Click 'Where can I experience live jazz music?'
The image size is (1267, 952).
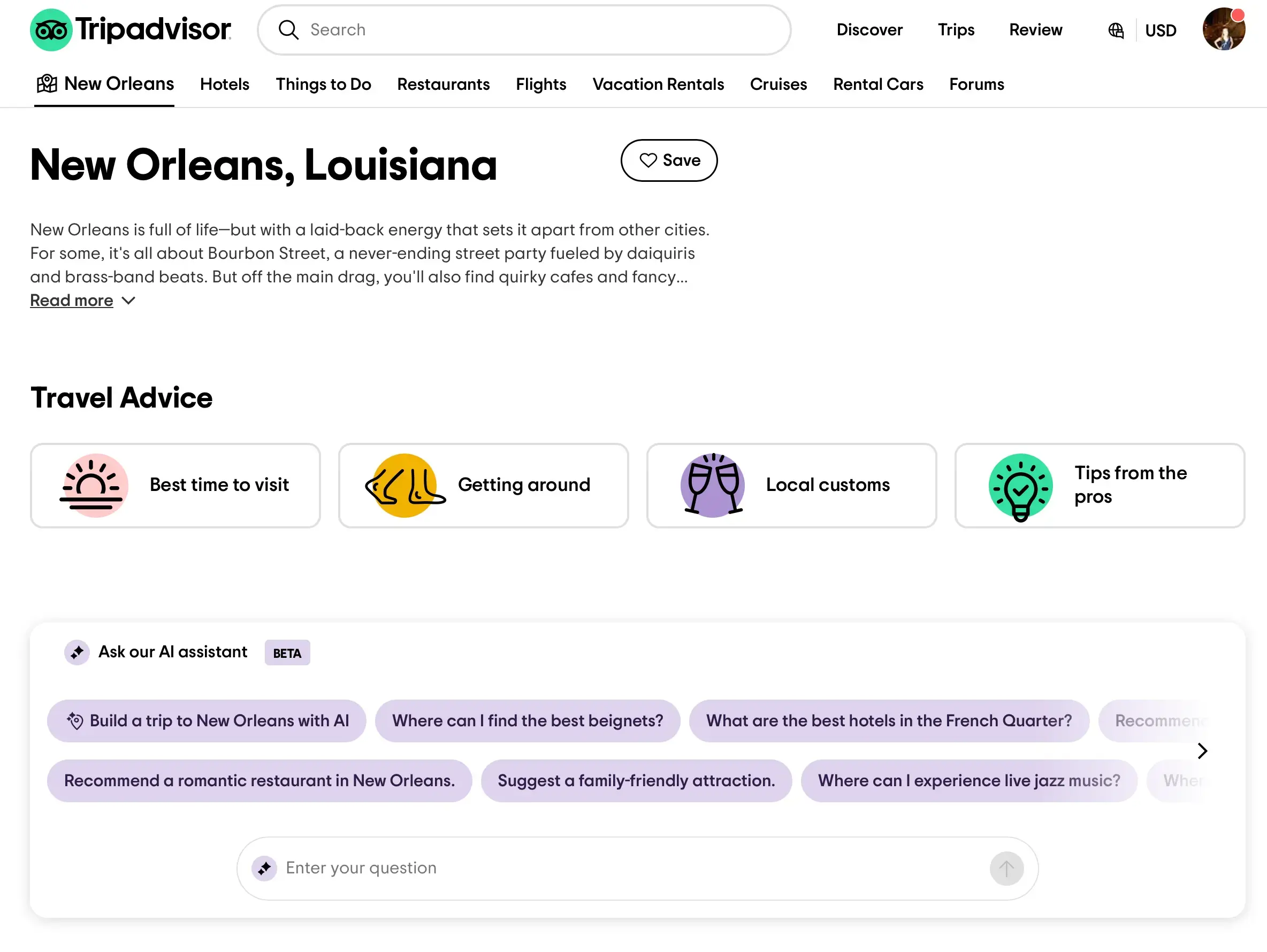pyautogui.click(x=968, y=781)
